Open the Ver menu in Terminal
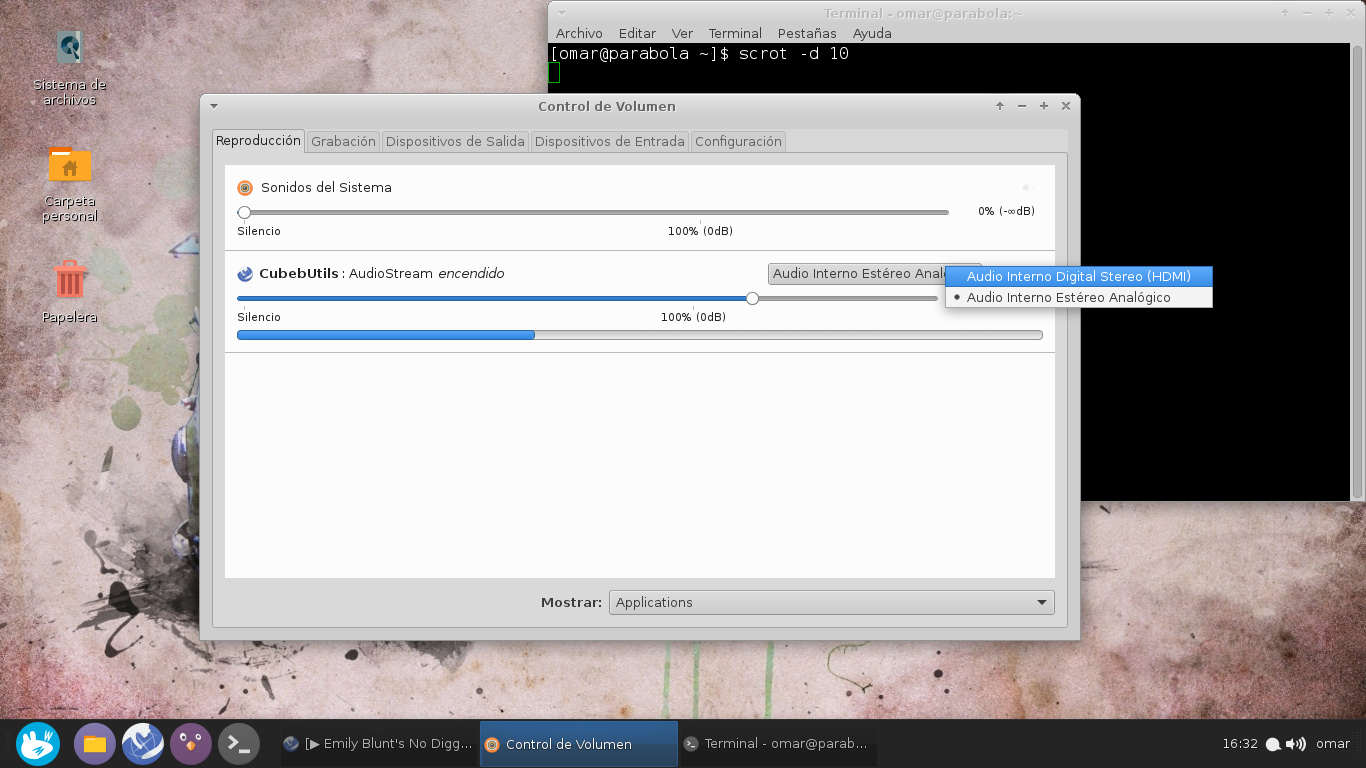 (x=682, y=33)
